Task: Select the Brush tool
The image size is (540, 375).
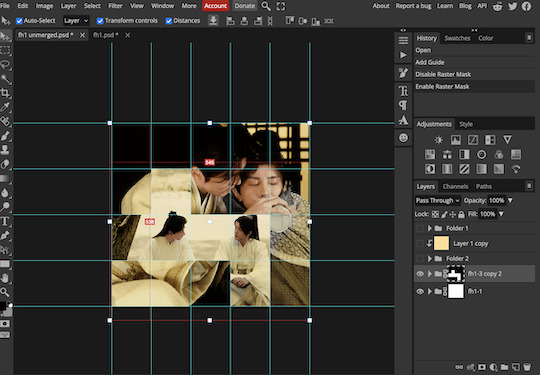Action: coord(6,136)
